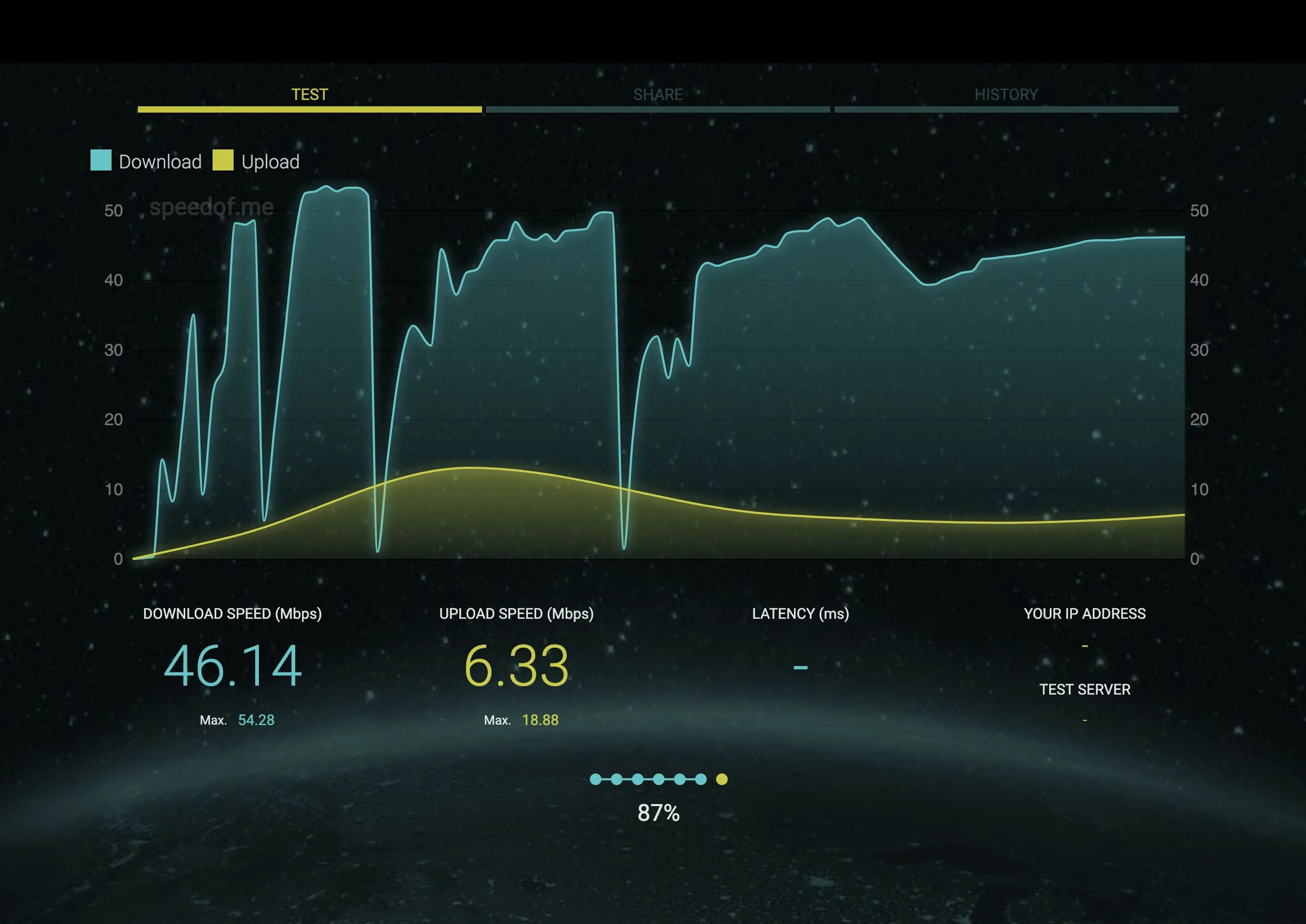The height and width of the screenshot is (924, 1306).
Task: Click the first teal download progress dot
Action: [596, 779]
